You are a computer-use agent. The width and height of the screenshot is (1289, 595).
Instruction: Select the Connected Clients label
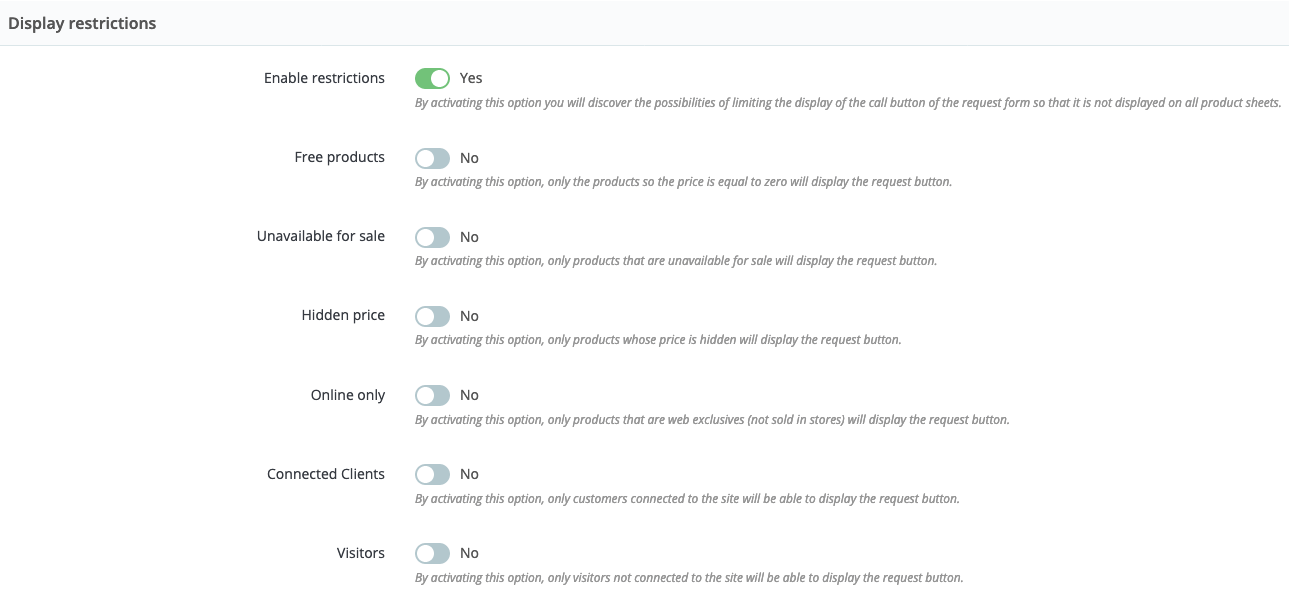325,474
